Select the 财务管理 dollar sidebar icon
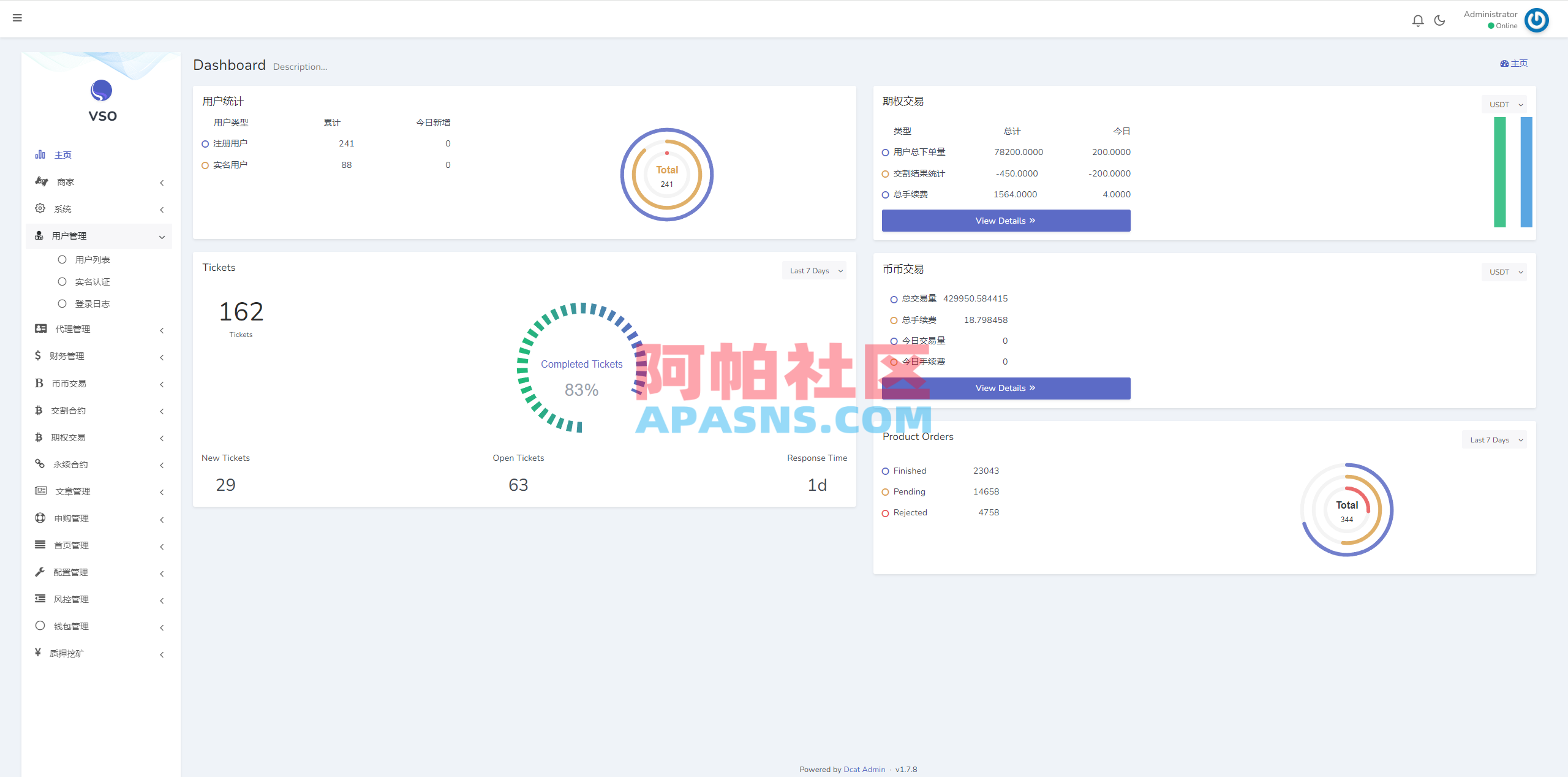 pyautogui.click(x=38, y=355)
